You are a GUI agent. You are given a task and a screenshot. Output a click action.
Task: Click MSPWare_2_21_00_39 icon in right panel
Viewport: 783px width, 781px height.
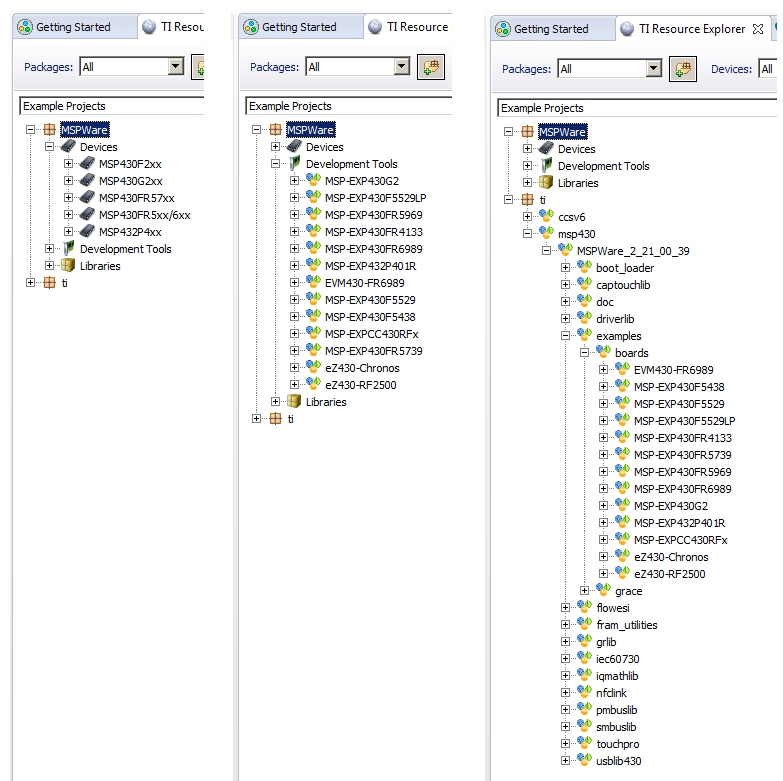(x=565, y=250)
